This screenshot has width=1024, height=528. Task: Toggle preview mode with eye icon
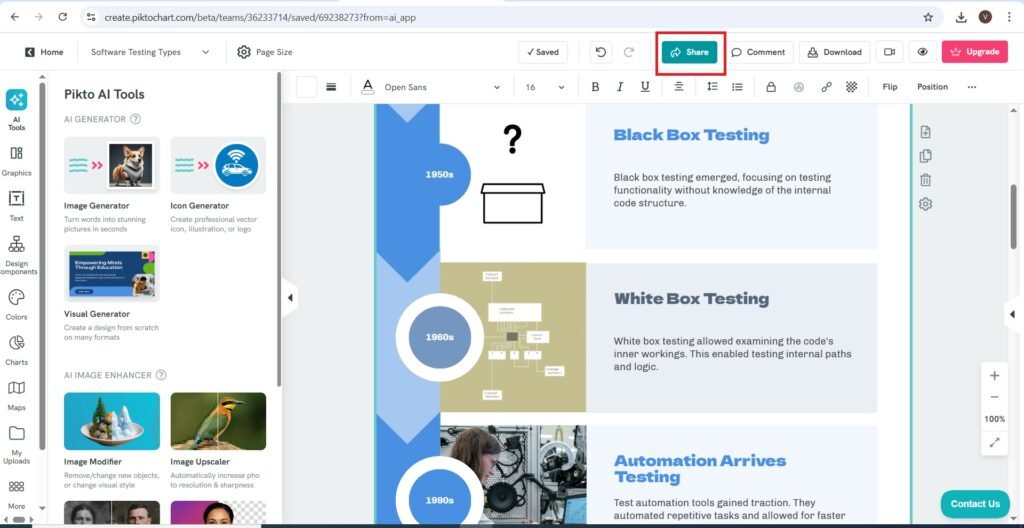pos(922,52)
